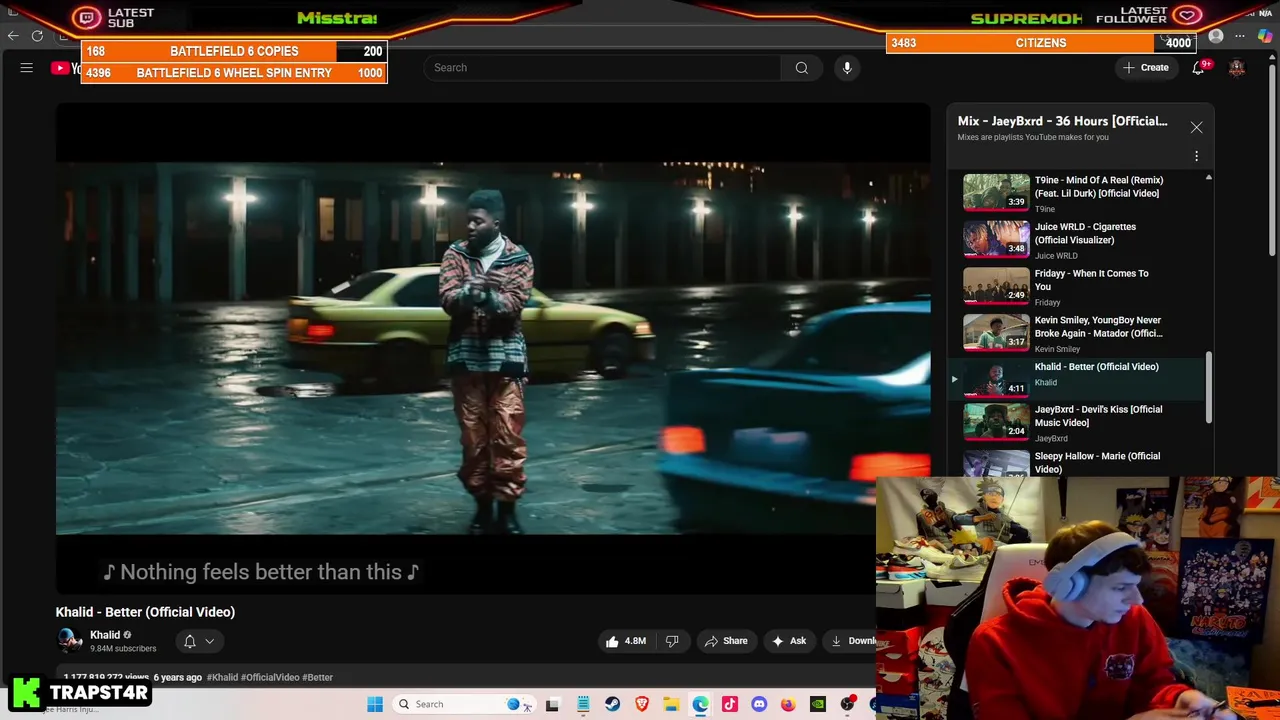1280x720 pixels.
Task: Open the browser profile icon
Action: pos(1216,37)
